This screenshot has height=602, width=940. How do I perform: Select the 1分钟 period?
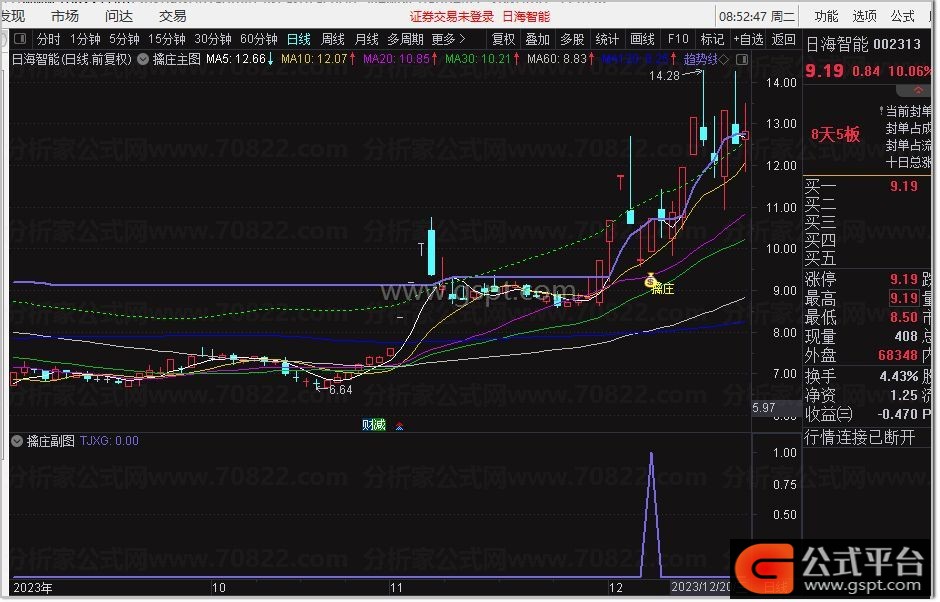85,40
